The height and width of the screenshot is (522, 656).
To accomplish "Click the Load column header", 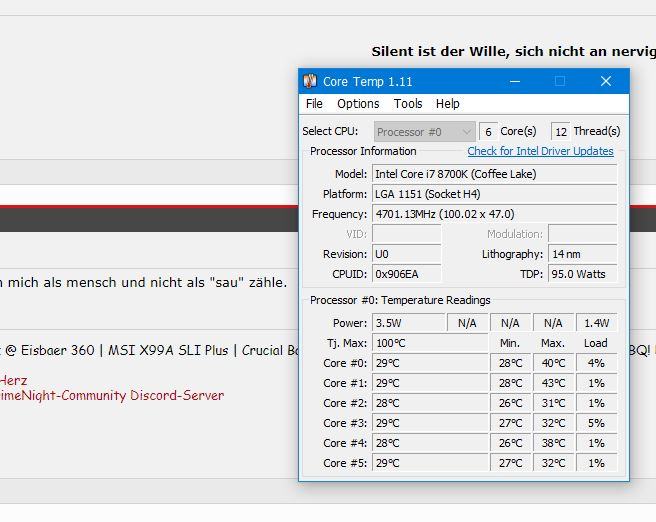I will 596,343.
